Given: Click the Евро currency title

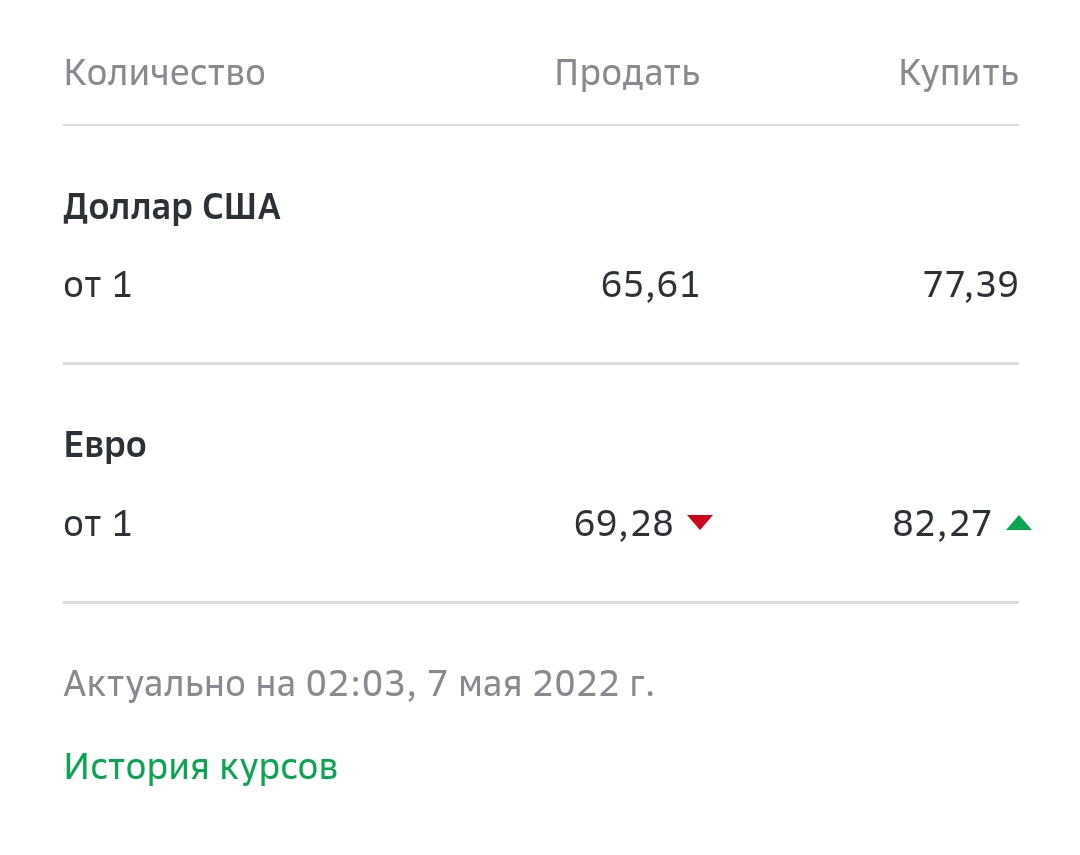Looking at the screenshot, I should (x=105, y=446).
